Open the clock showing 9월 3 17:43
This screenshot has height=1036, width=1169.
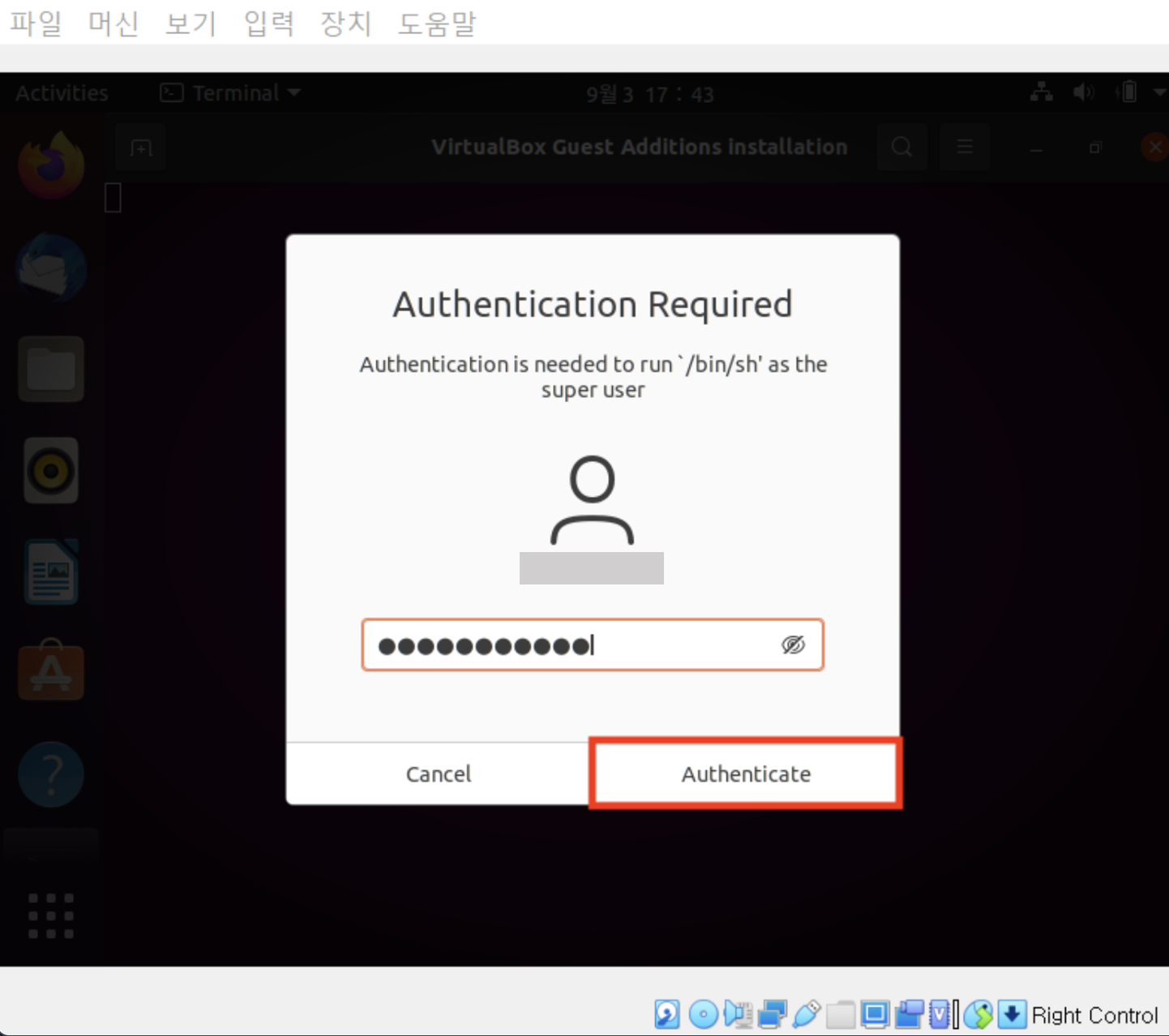pos(650,94)
